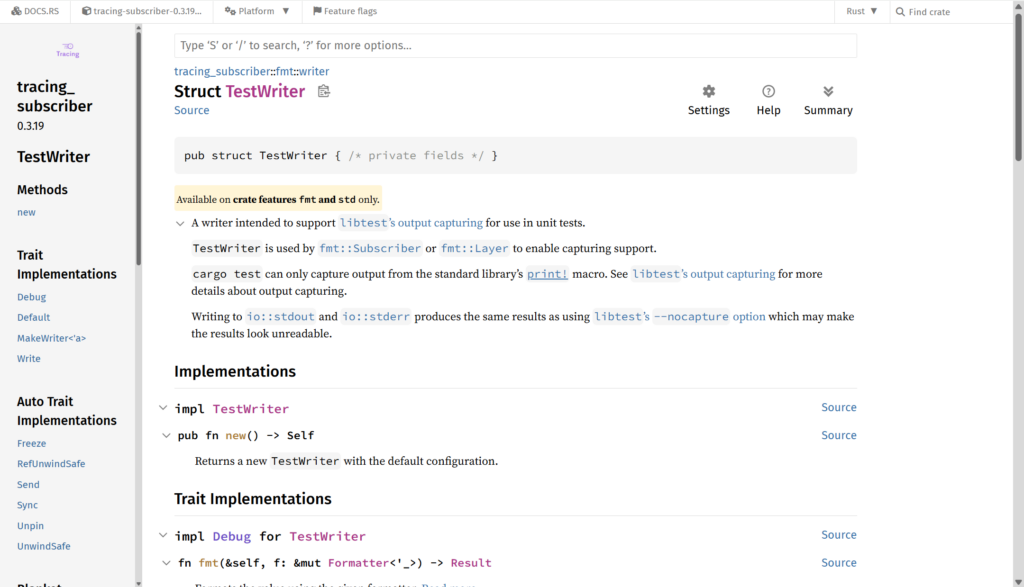This screenshot has height=587, width=1024.
Task: Copy item path using clipboard icon
Action: coord(323,92)
